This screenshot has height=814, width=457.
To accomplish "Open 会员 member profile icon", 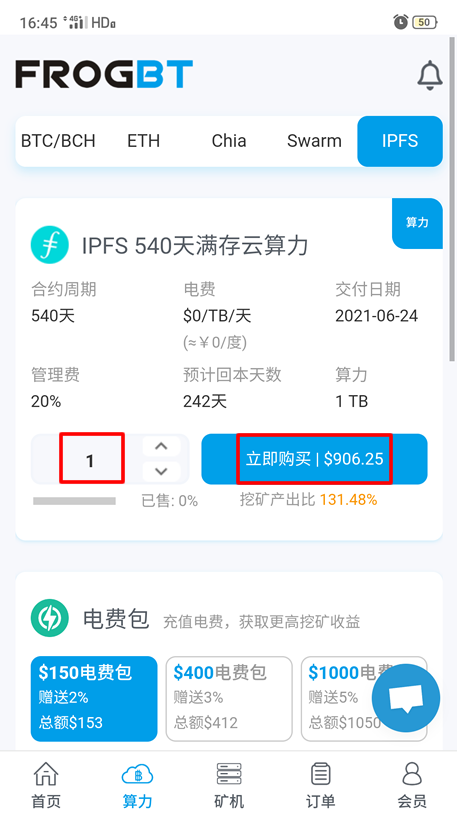I will point(412,775).
